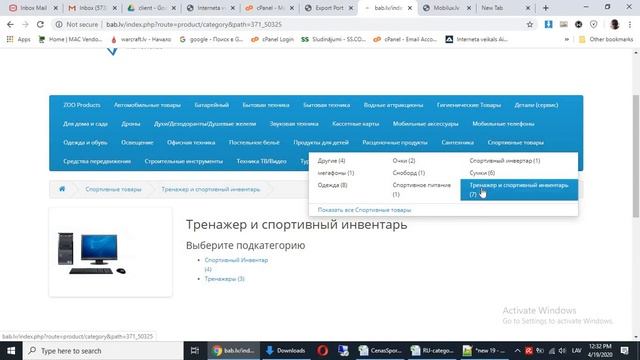Open the Chrome profile avatar
This screenshot has width=640, height=360.
click(x=614, y=24)
